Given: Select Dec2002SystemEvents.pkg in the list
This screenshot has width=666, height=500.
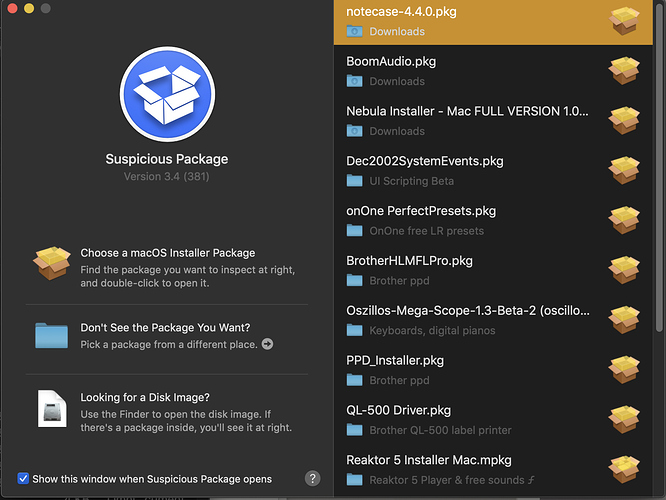Looking at the screenshot, I should click(493, 170).
